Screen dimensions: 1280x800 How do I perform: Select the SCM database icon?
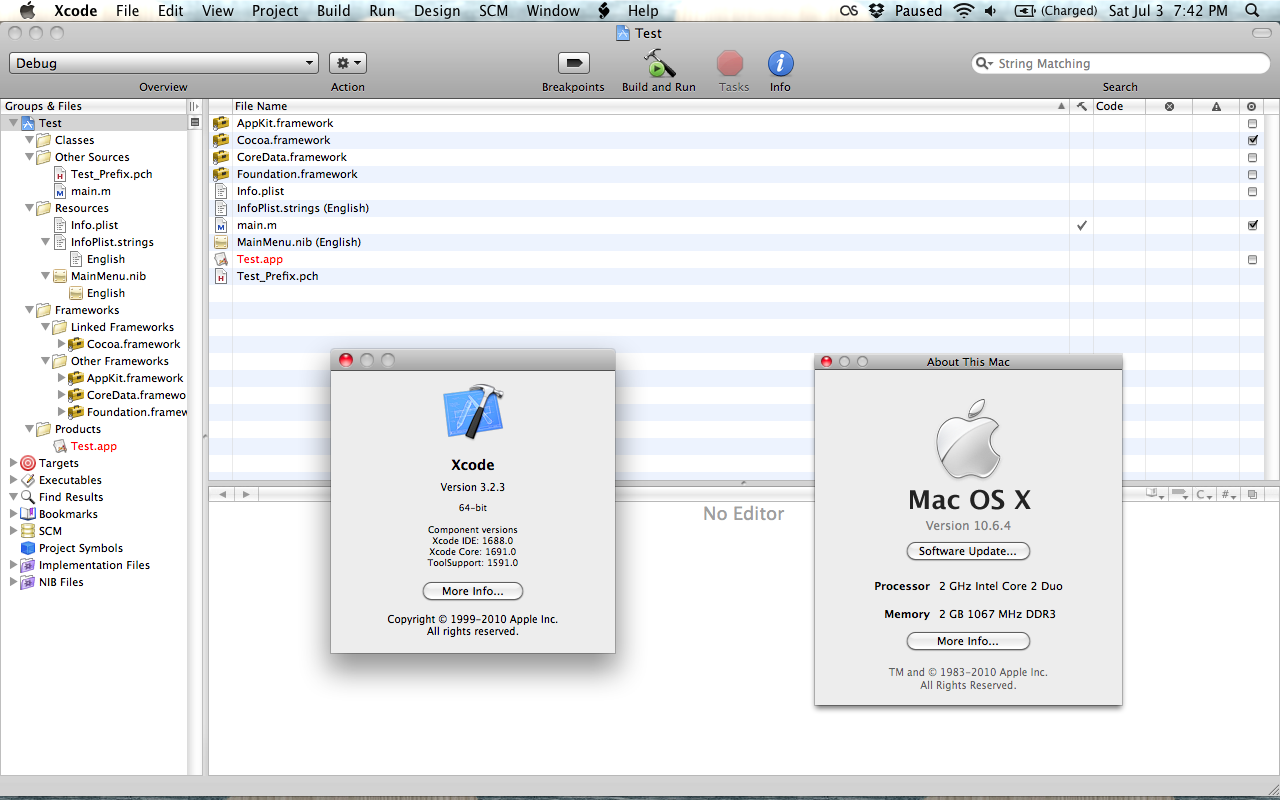click(28, 531)
